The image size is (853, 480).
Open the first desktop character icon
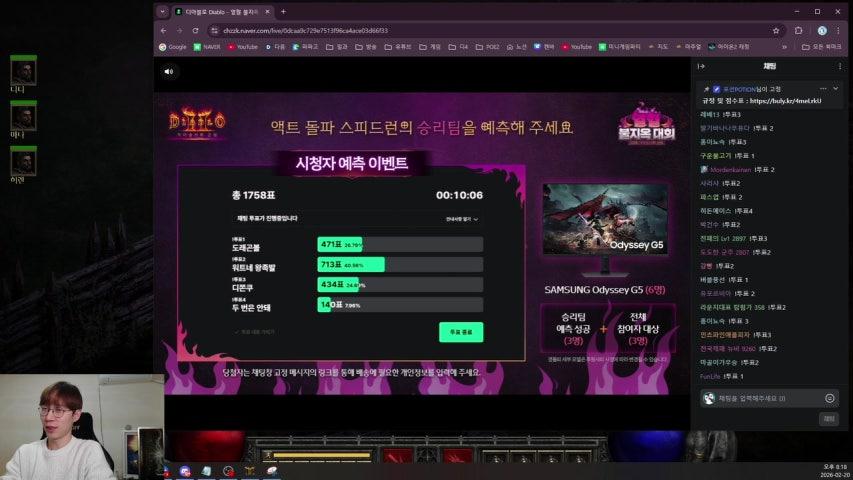pos(23,73)
